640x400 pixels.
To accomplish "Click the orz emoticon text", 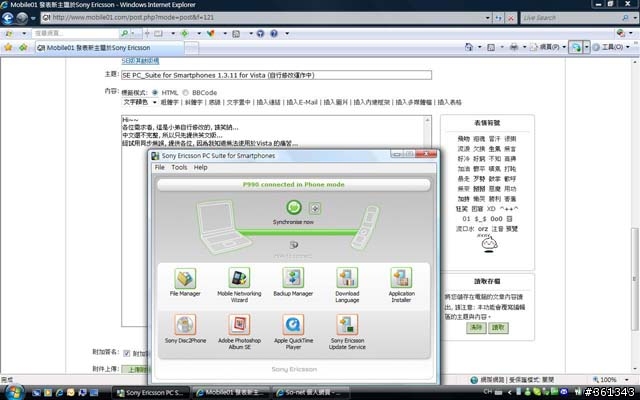I will pos(483,229).
